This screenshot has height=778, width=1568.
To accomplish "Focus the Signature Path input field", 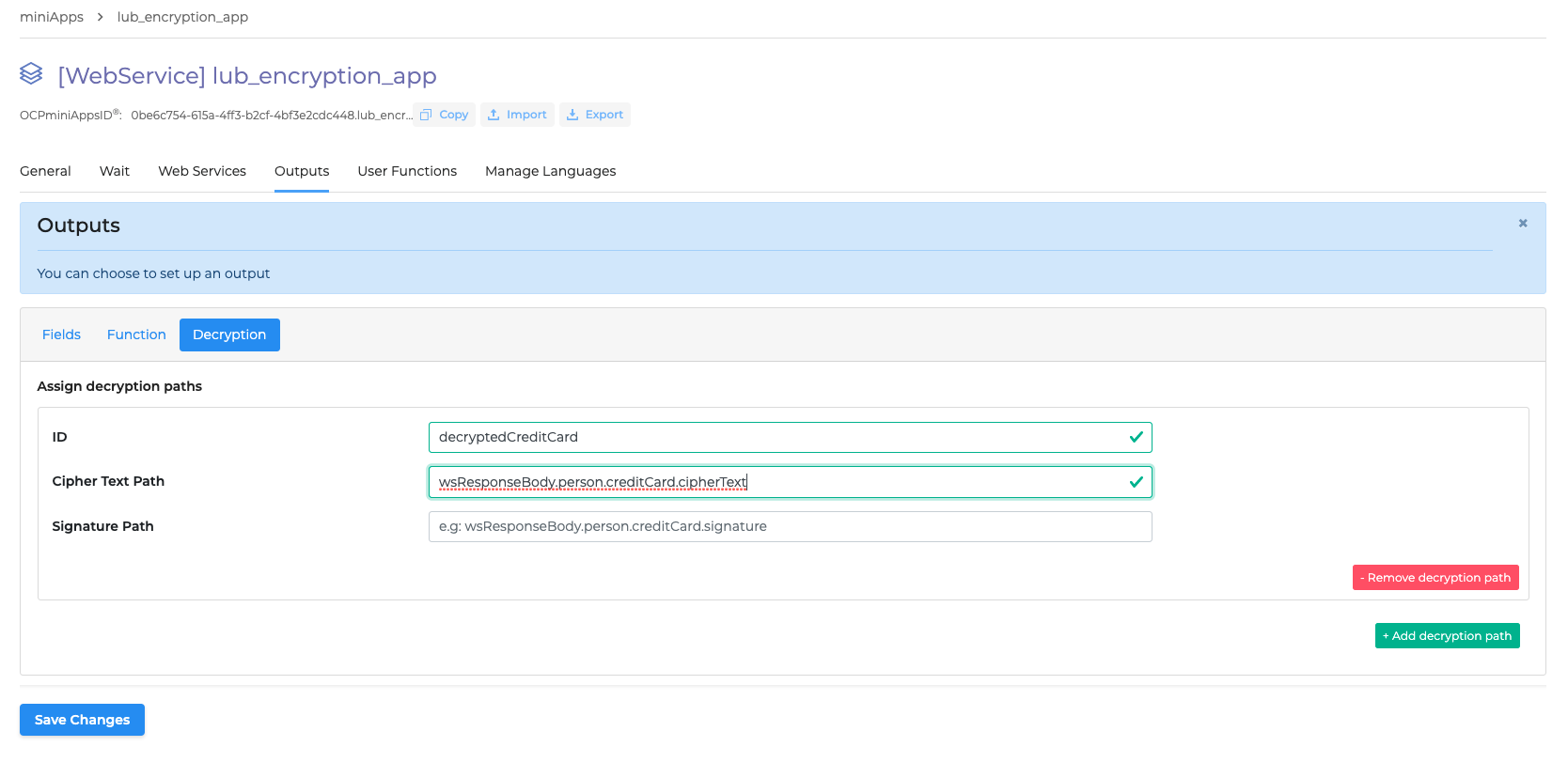I will click(790, 526).
